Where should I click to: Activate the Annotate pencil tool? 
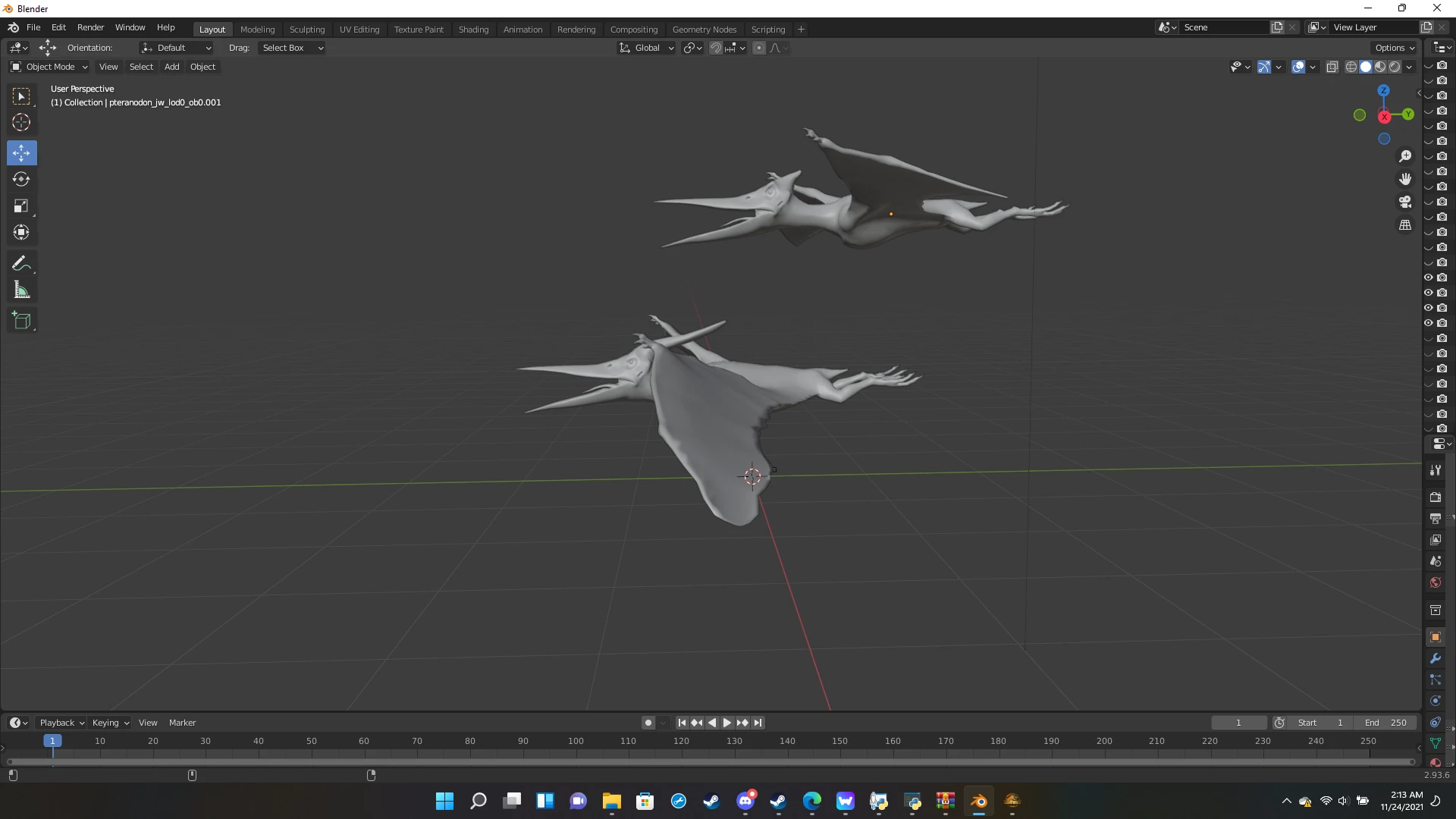tap(21, 264)
